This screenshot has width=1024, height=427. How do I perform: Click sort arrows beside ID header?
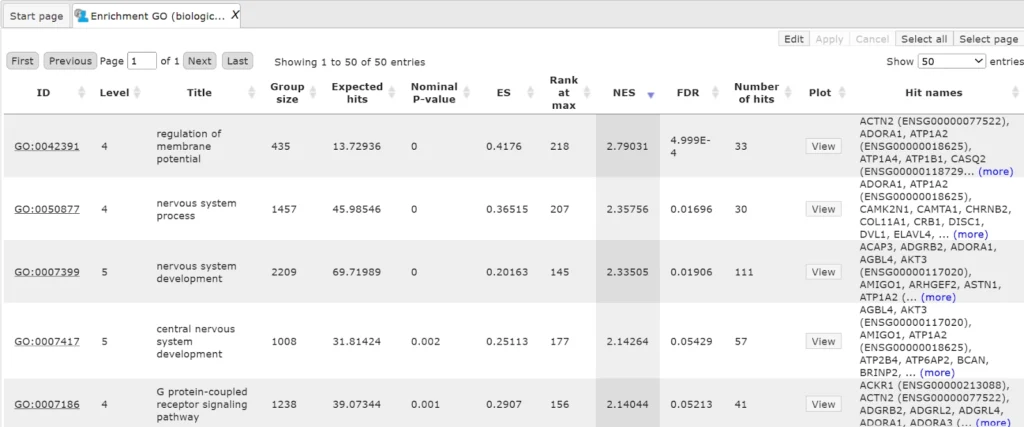pos(82,93)
